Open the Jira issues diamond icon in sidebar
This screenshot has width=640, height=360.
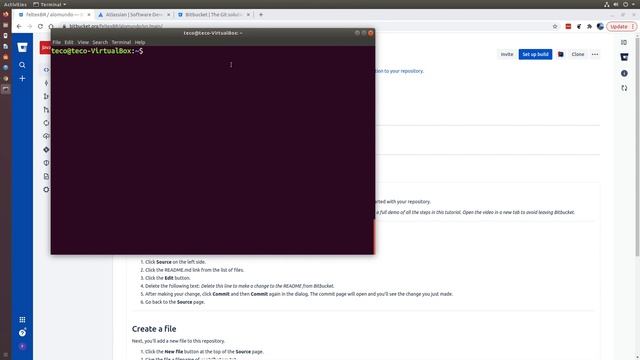pyautogui.click(x=46, y=149)
